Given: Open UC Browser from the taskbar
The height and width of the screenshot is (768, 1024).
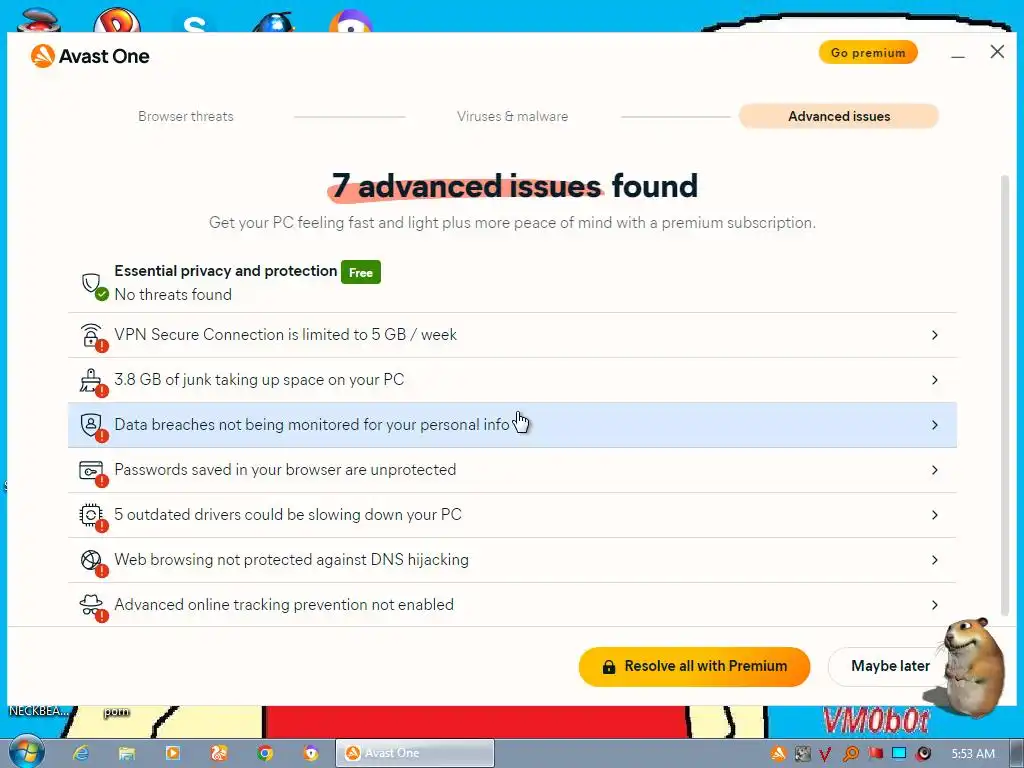Looking at the screenshot, I should coord(219,753).
